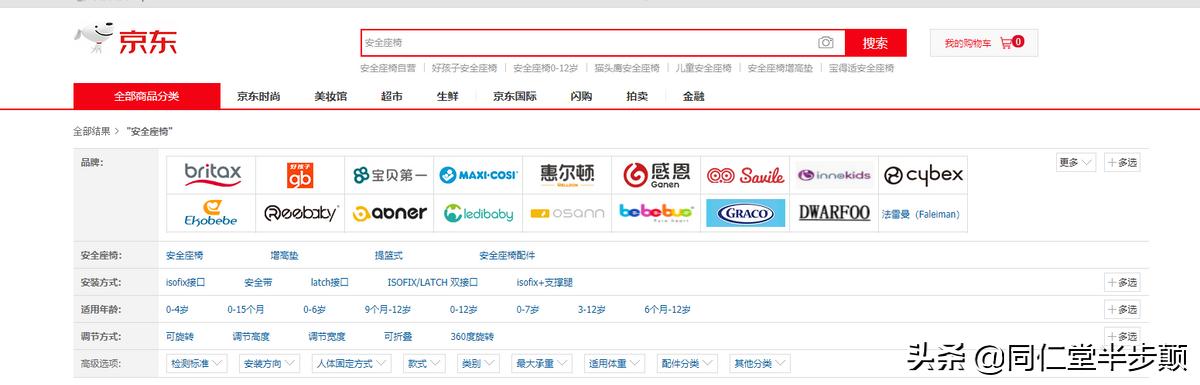Select the DWARFOO brand logo
The height and width of the screenshot is (385, 1200).
point(834,213)
